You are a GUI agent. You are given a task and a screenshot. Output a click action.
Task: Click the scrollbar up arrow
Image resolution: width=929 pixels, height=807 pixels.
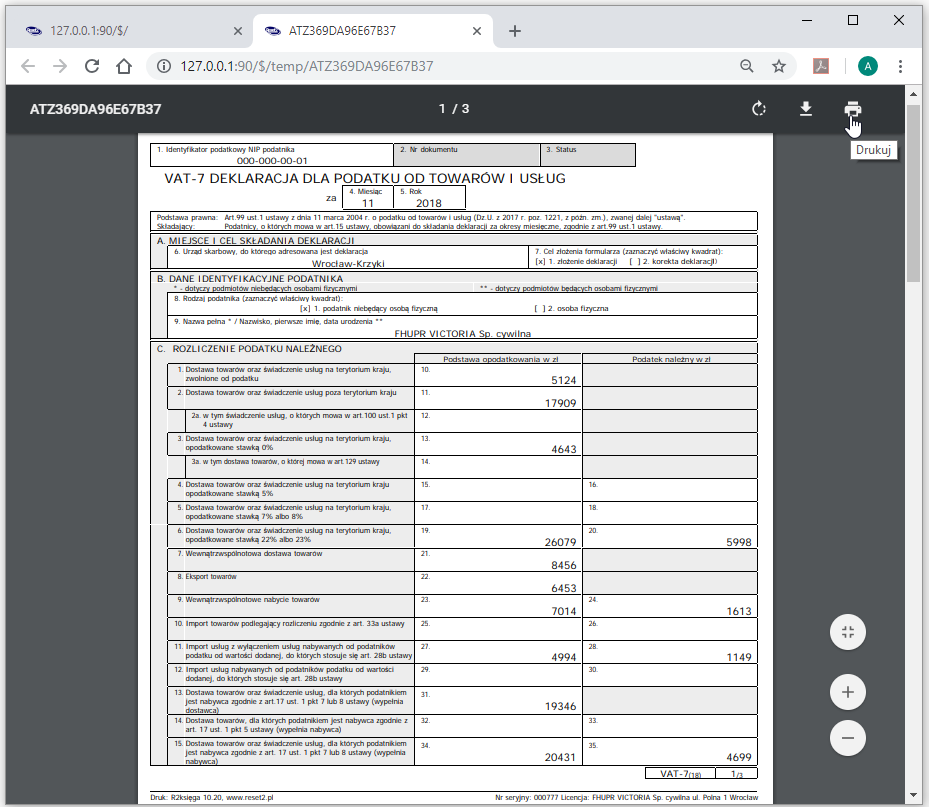(x=913, y=94)
